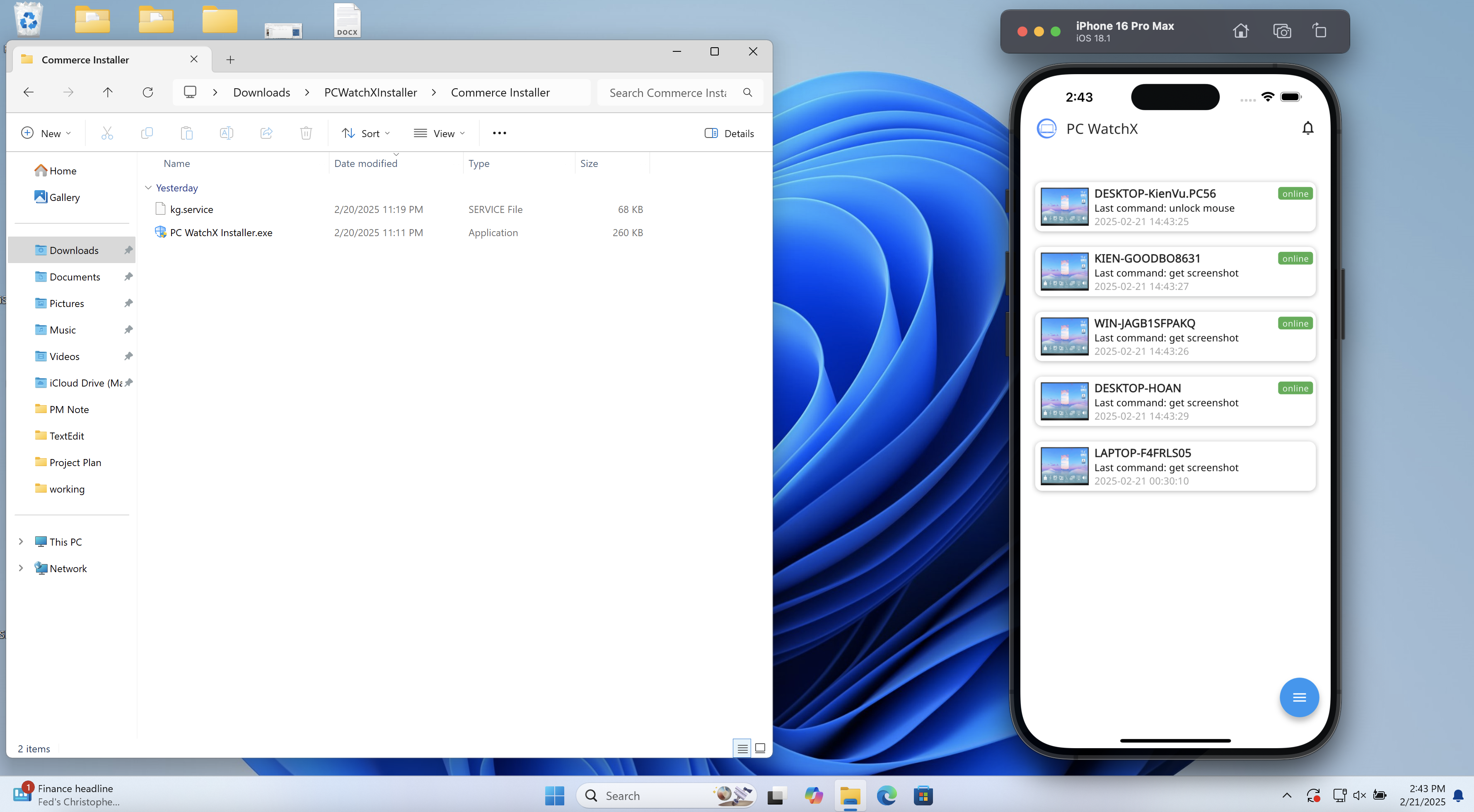Go up one folder level
The height and width of the screenshot is (812, 1474).
point(108,92)
